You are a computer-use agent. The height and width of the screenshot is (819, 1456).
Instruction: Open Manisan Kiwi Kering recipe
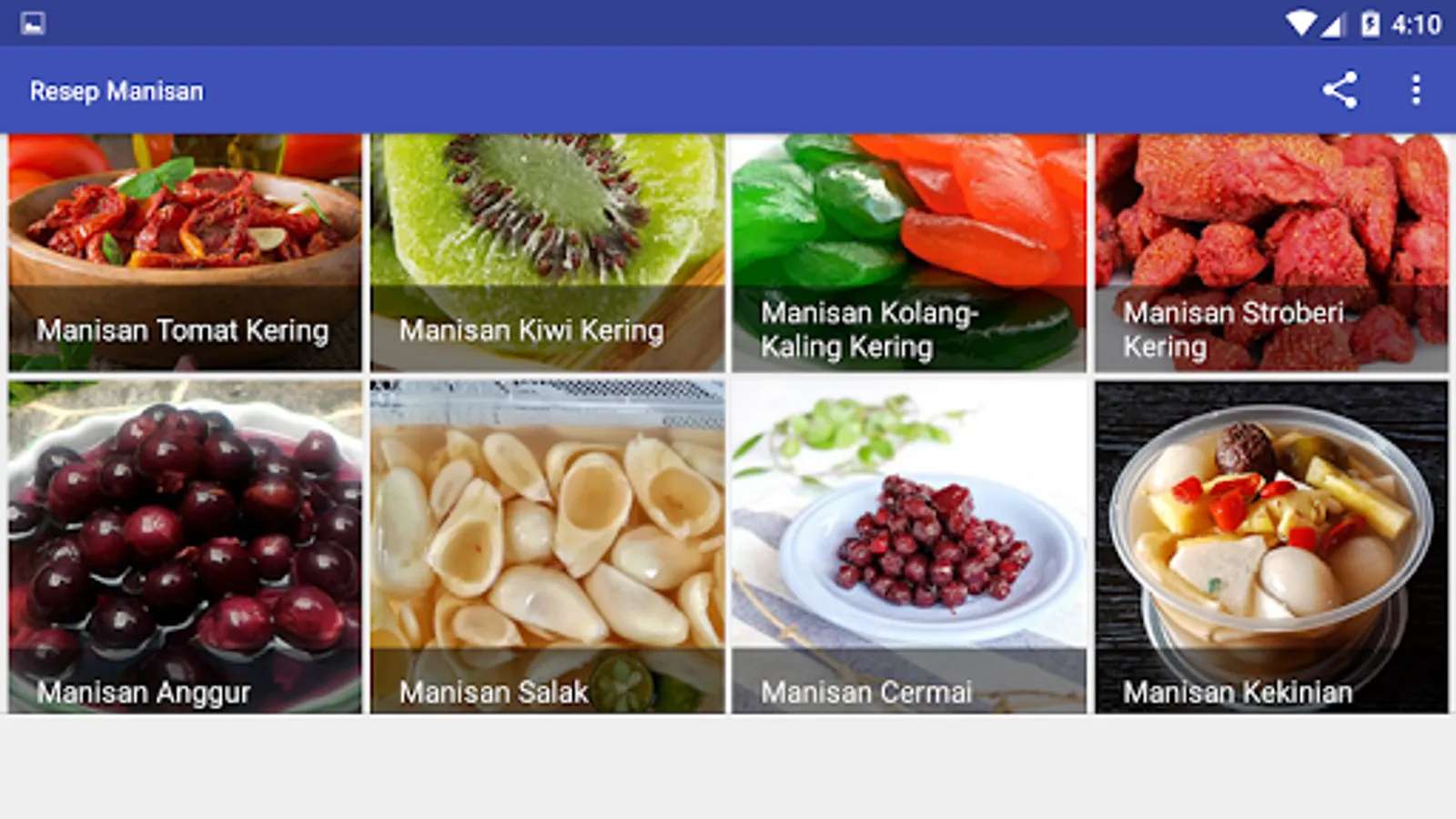click(547, 252)
